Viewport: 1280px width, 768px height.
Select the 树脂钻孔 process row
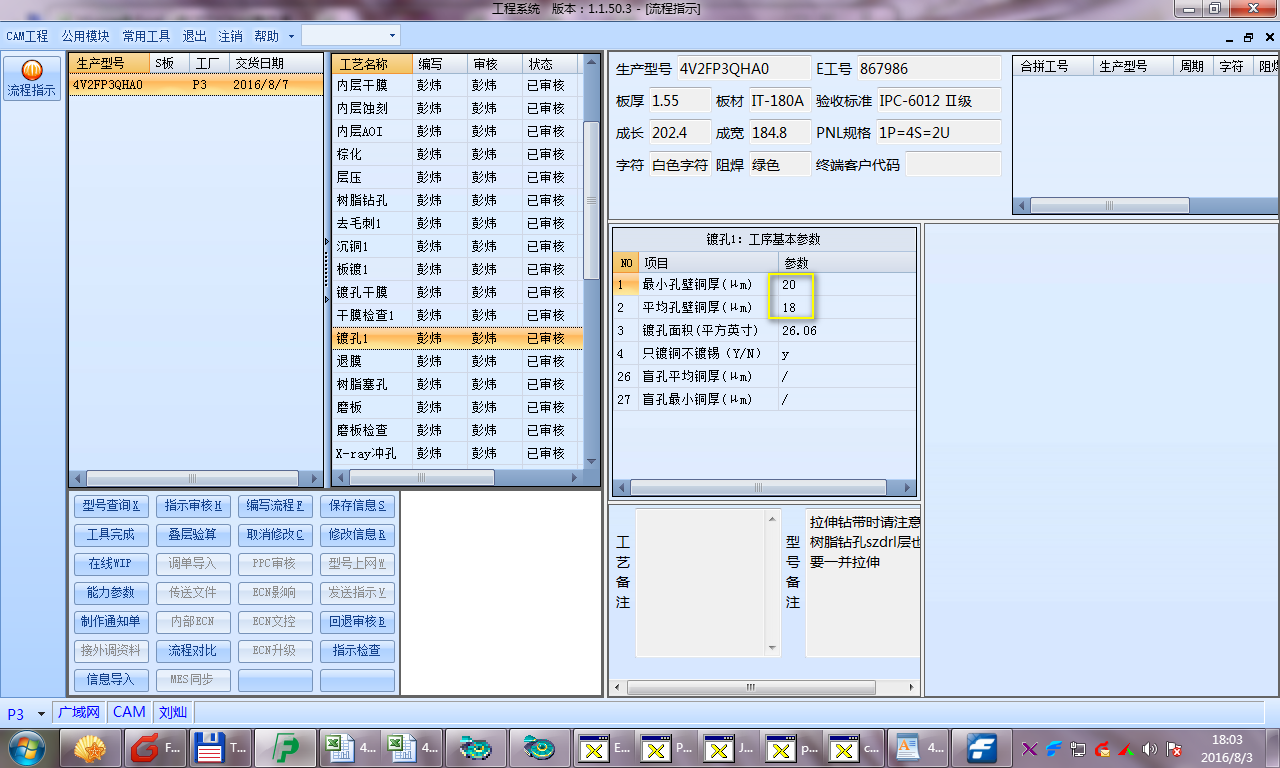(x=457, y=200)
